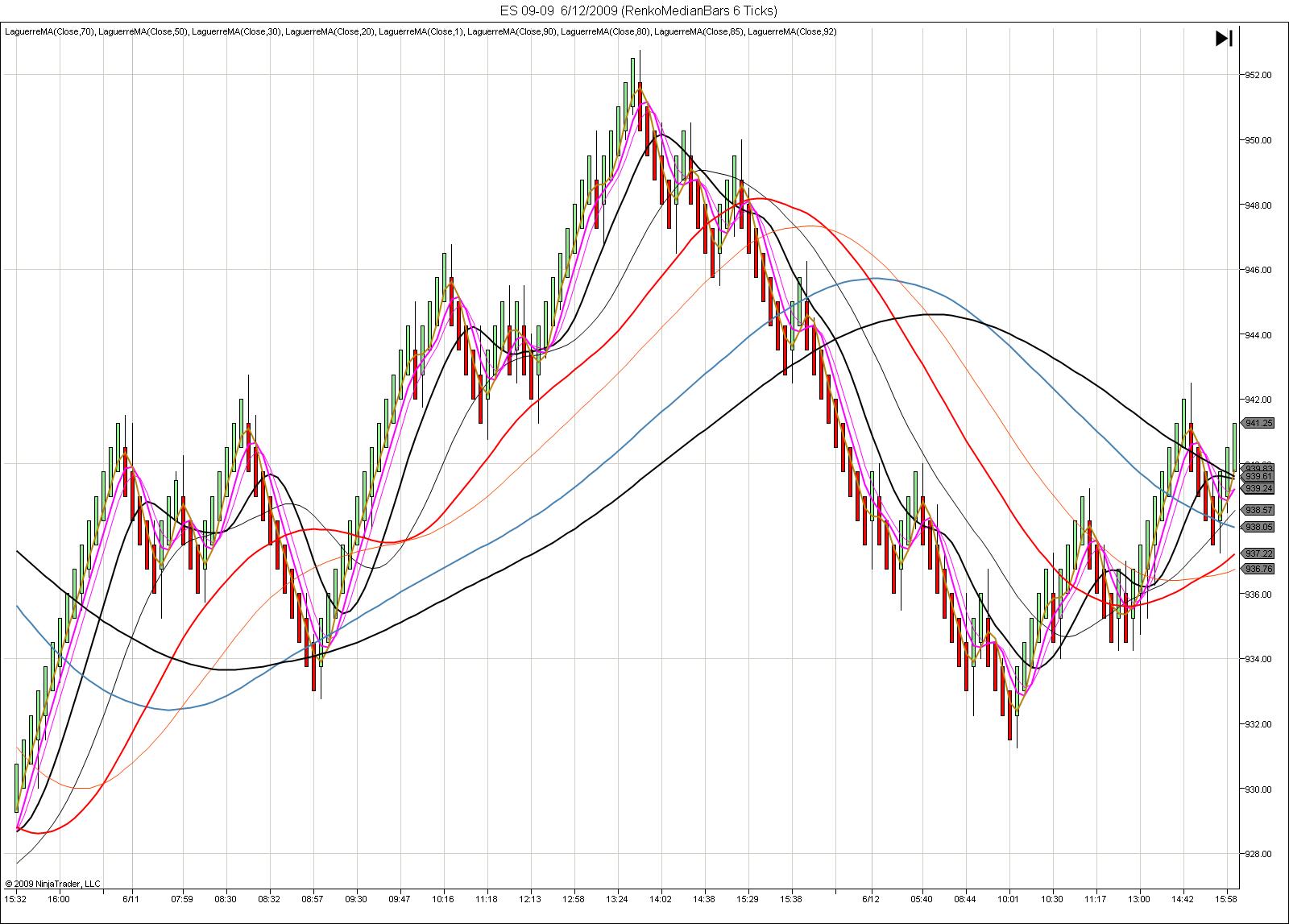This screenshot has width=1289, height=924.
Task: Select the "LaguerreMA(Close,70)" indicator label
Action: point(50,32)
